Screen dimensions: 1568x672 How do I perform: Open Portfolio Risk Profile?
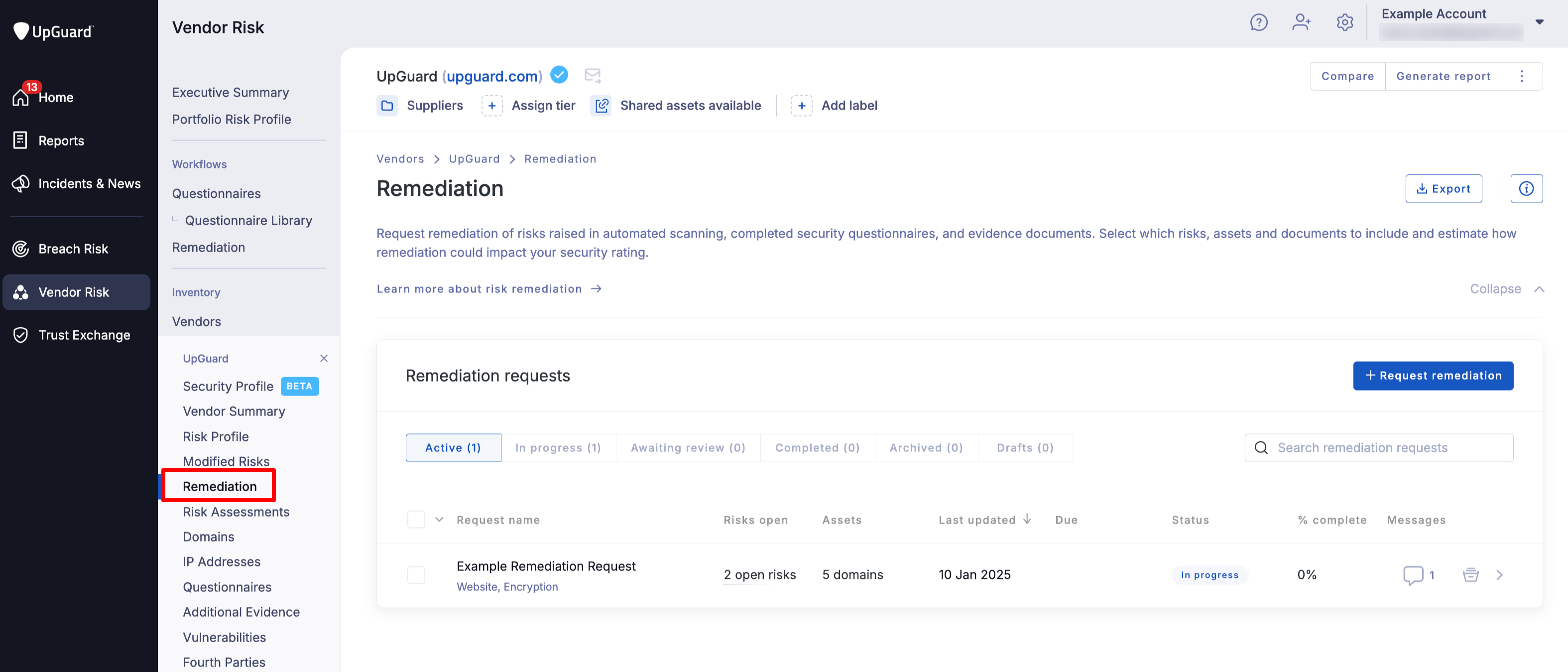232,119
